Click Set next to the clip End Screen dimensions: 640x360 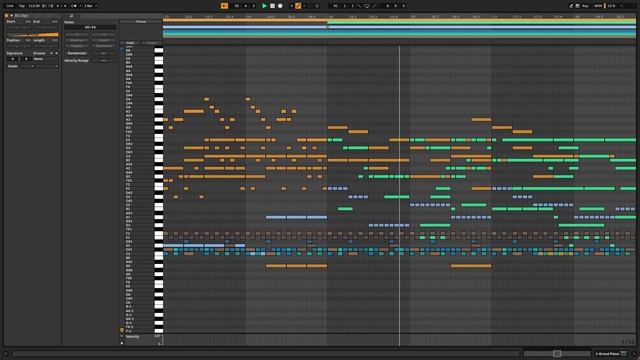pyautogui.click(x=54, y=21)
